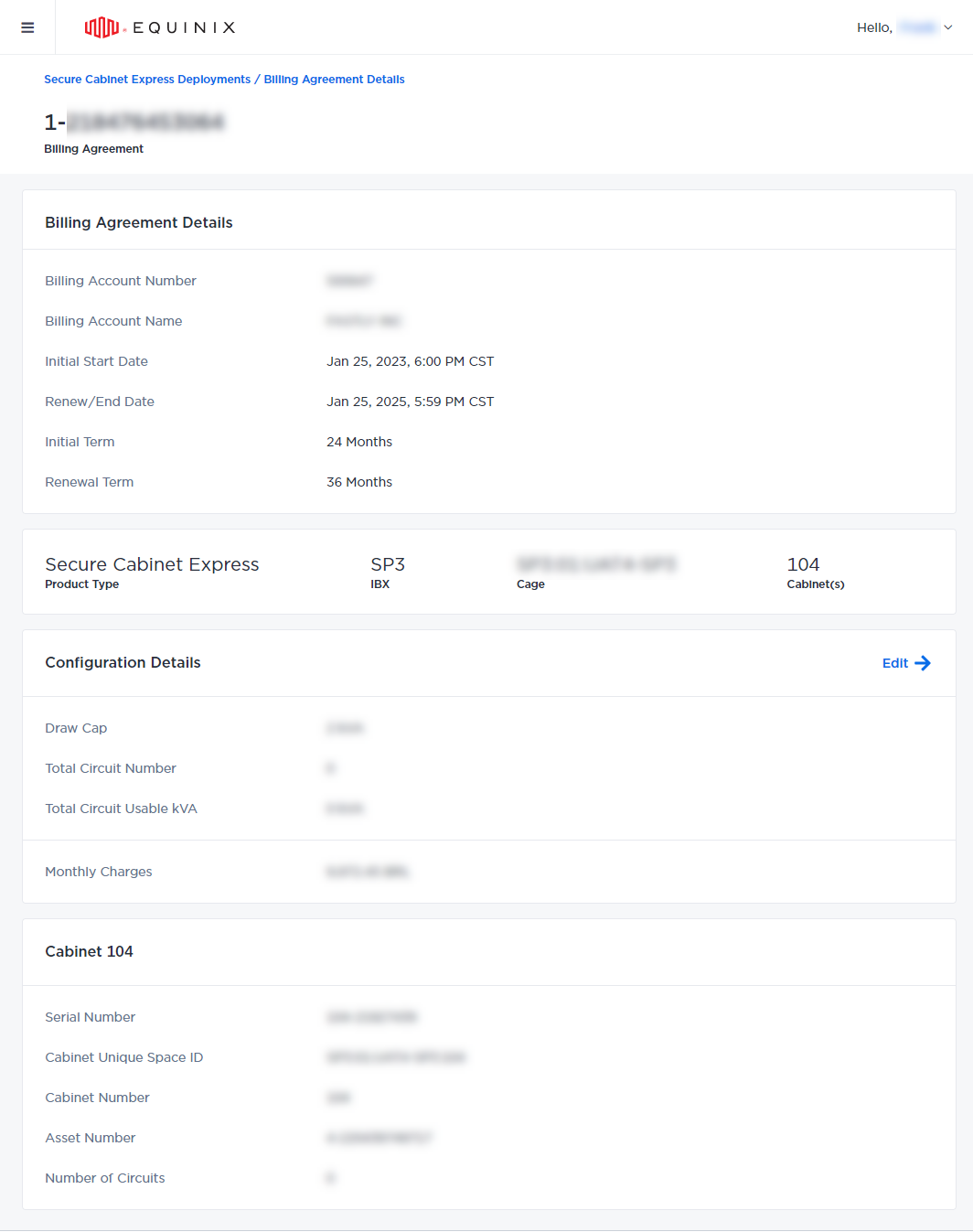Select the Initial Start Date label
973x1232 pixels.
coord(96,361)
